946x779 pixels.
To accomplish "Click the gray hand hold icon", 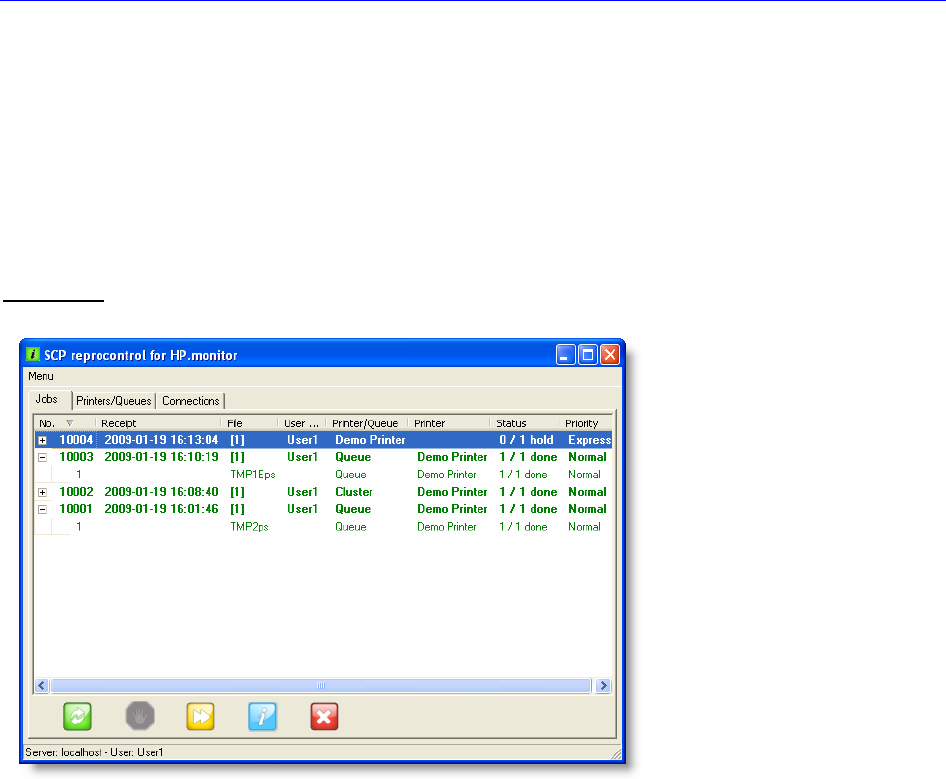I will coord(139,716).
